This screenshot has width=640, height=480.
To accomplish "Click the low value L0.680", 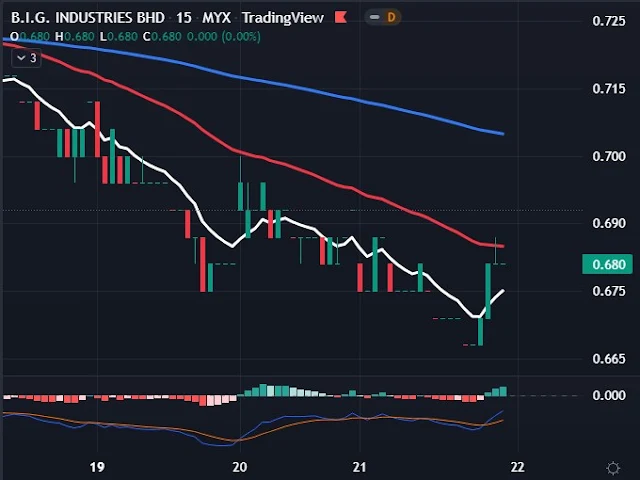I will click(x=119, y=37).
